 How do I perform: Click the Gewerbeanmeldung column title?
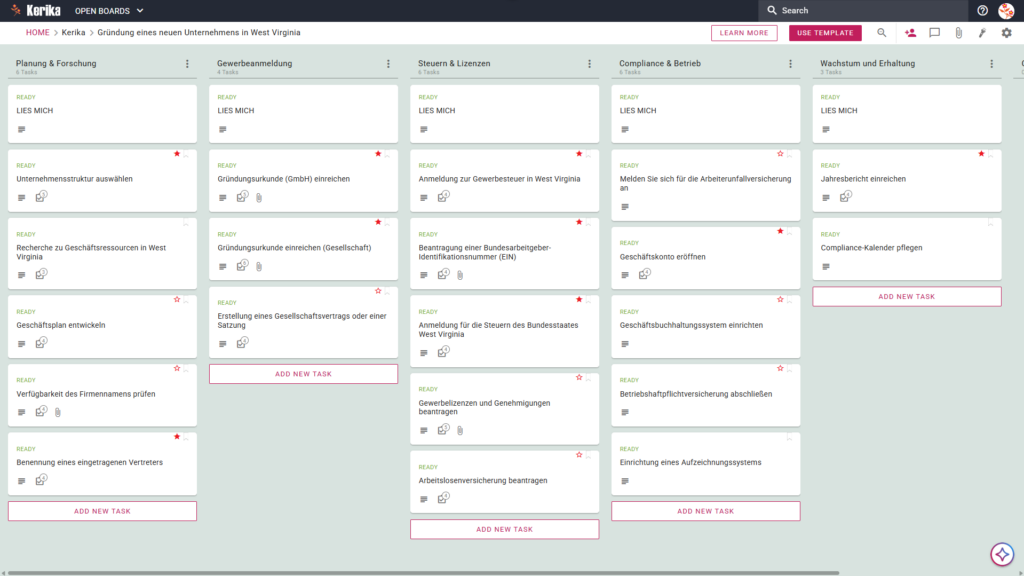click(255, 63)
